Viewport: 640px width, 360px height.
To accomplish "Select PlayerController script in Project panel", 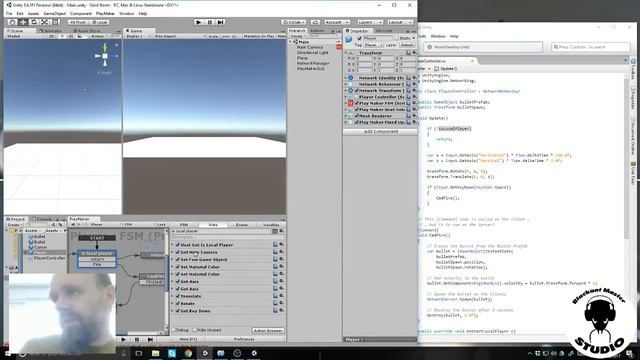I will point(49,258).
